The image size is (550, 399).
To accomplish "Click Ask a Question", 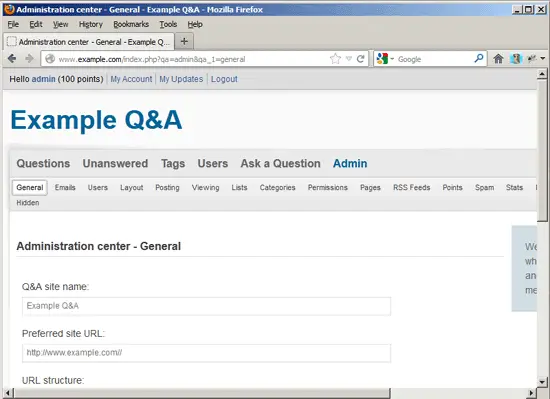I will click(x=280, y=163).
